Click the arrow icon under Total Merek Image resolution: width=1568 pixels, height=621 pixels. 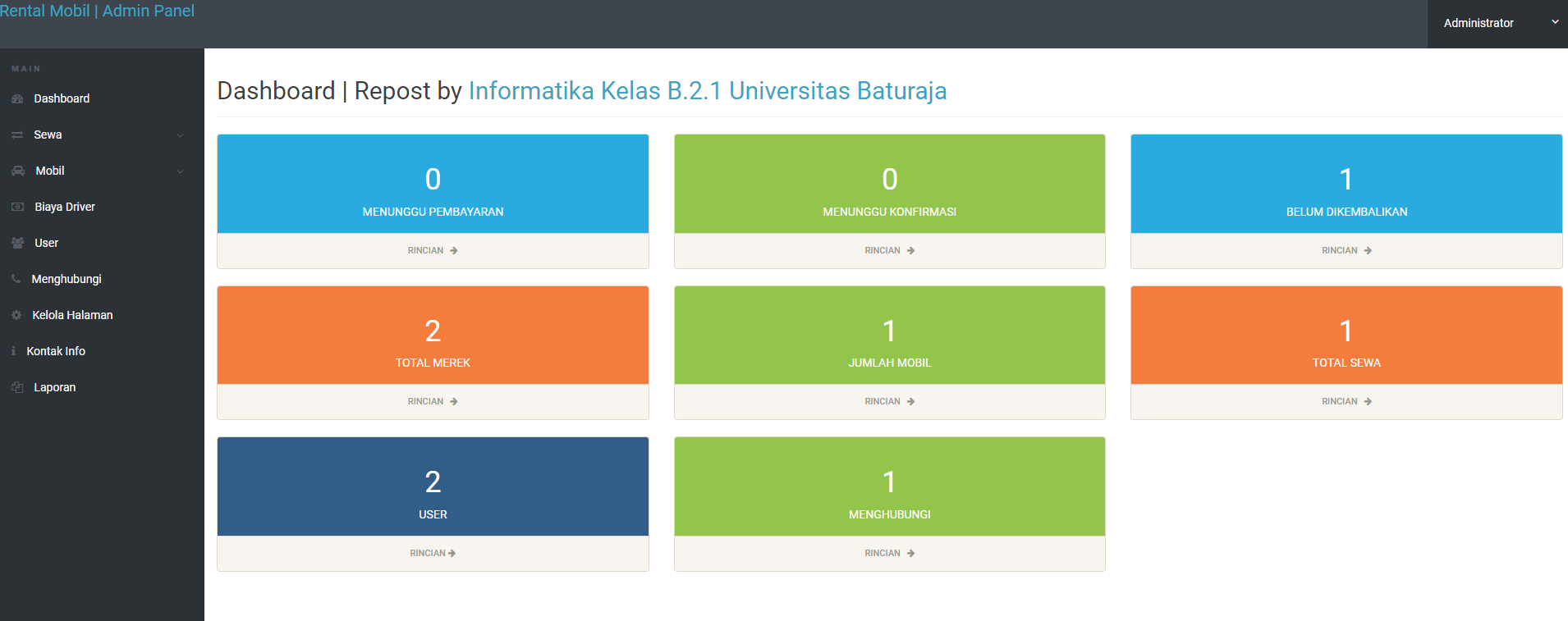(x=454, y=402)
